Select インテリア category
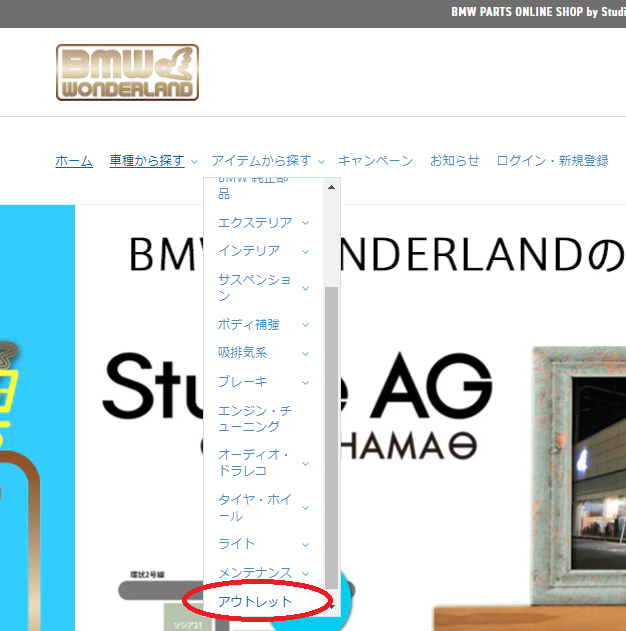626x631 pixels. coord(249,251)
